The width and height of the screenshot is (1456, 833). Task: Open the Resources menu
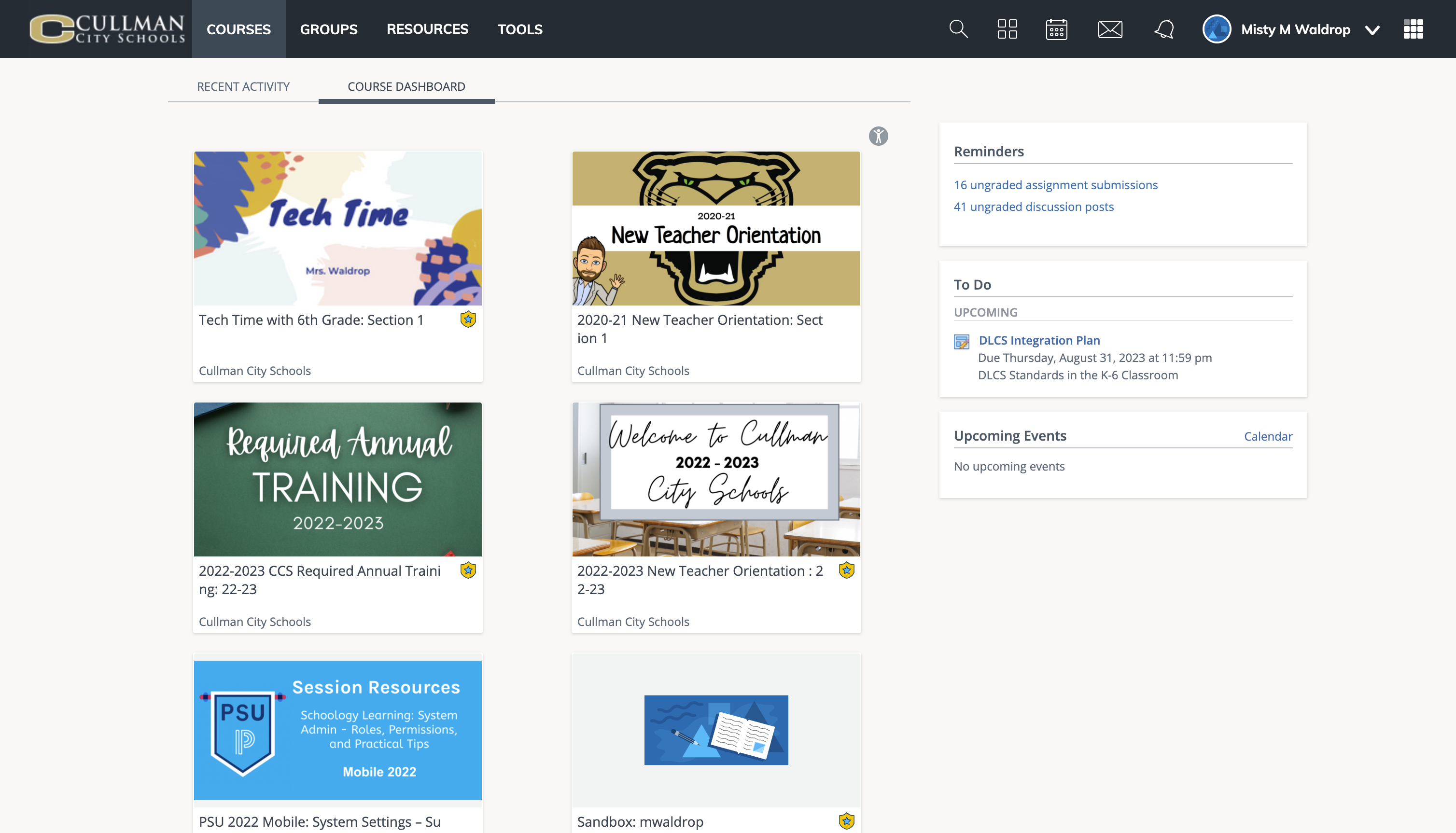coord(427,29)
